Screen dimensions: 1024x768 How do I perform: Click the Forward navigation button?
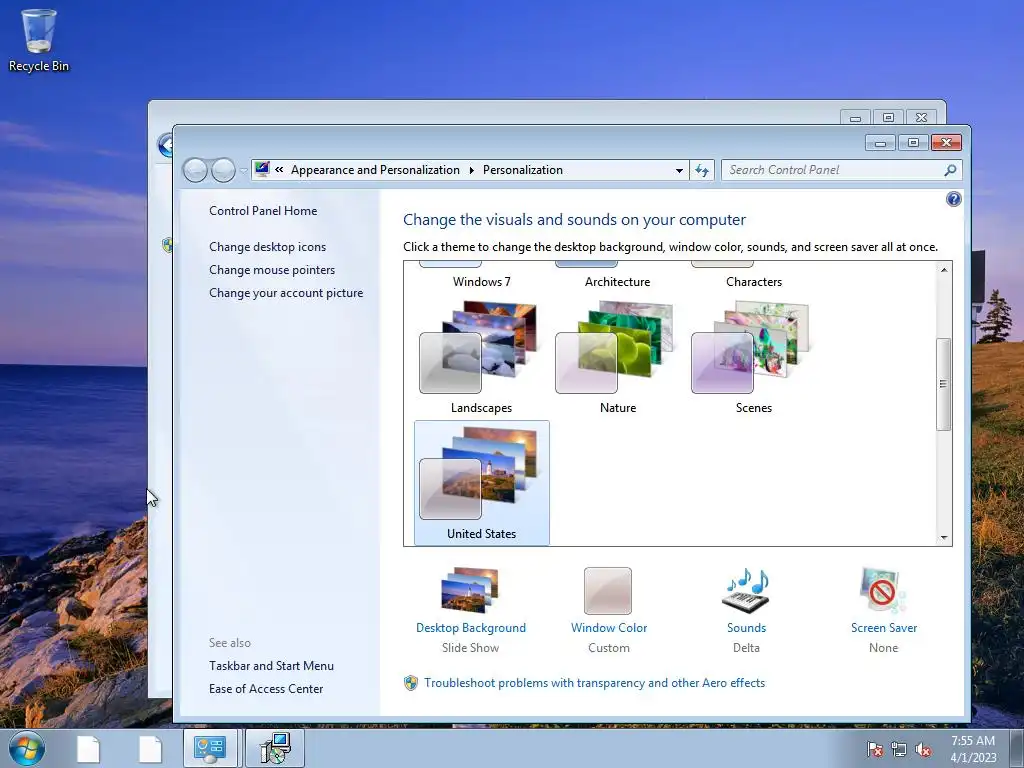[223, 170]
